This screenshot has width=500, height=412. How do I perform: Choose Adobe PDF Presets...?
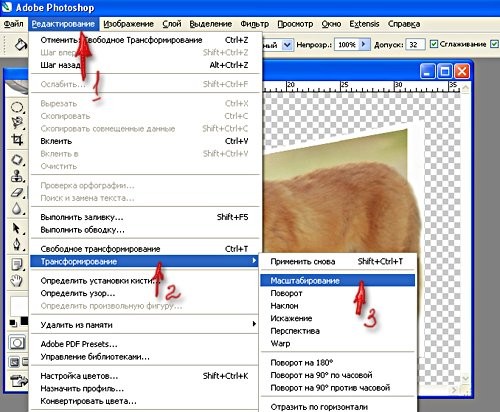coord(145,344)
